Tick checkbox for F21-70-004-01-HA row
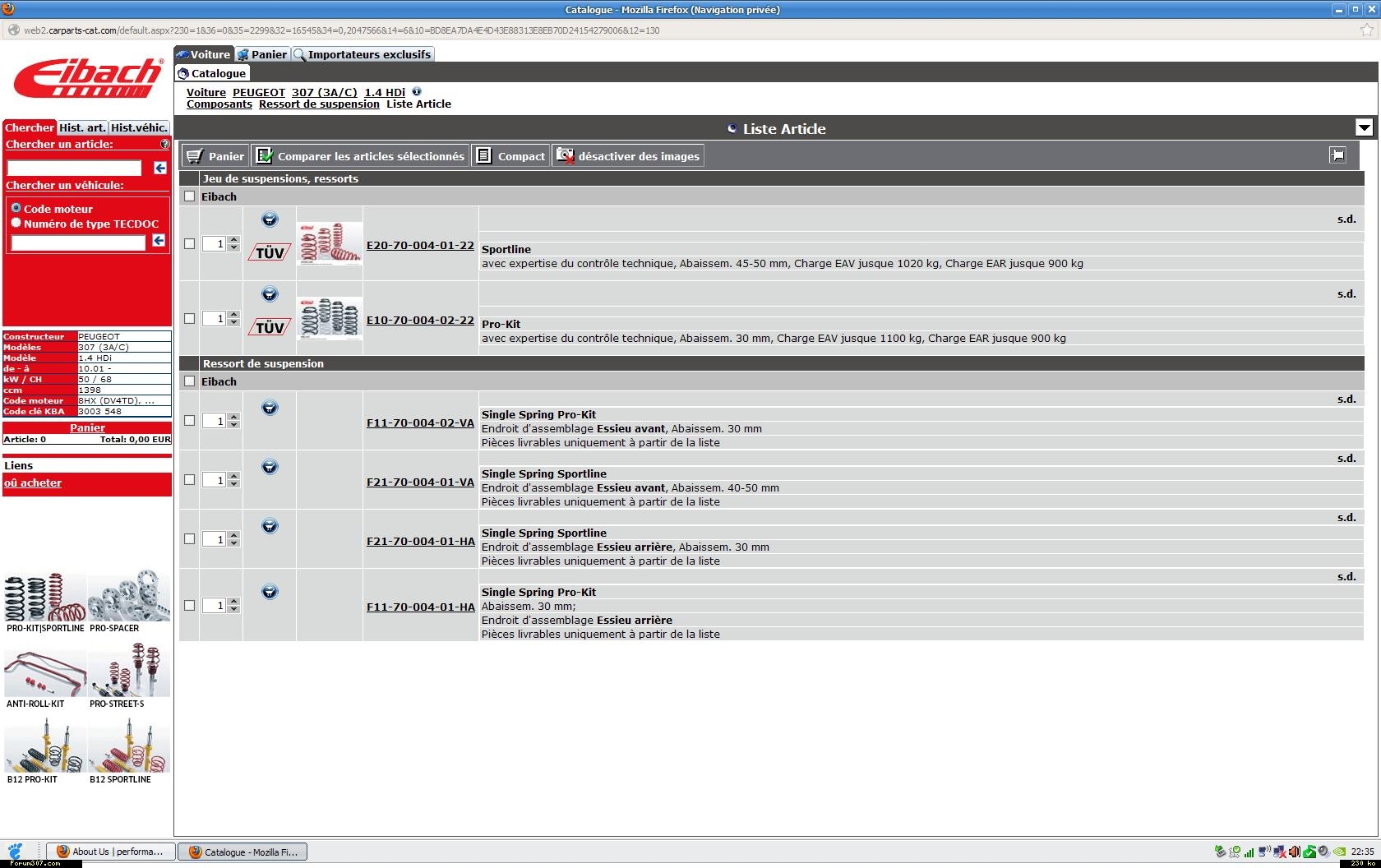The height and width of the screenshot is (868, 1381). tap(190, 538)
